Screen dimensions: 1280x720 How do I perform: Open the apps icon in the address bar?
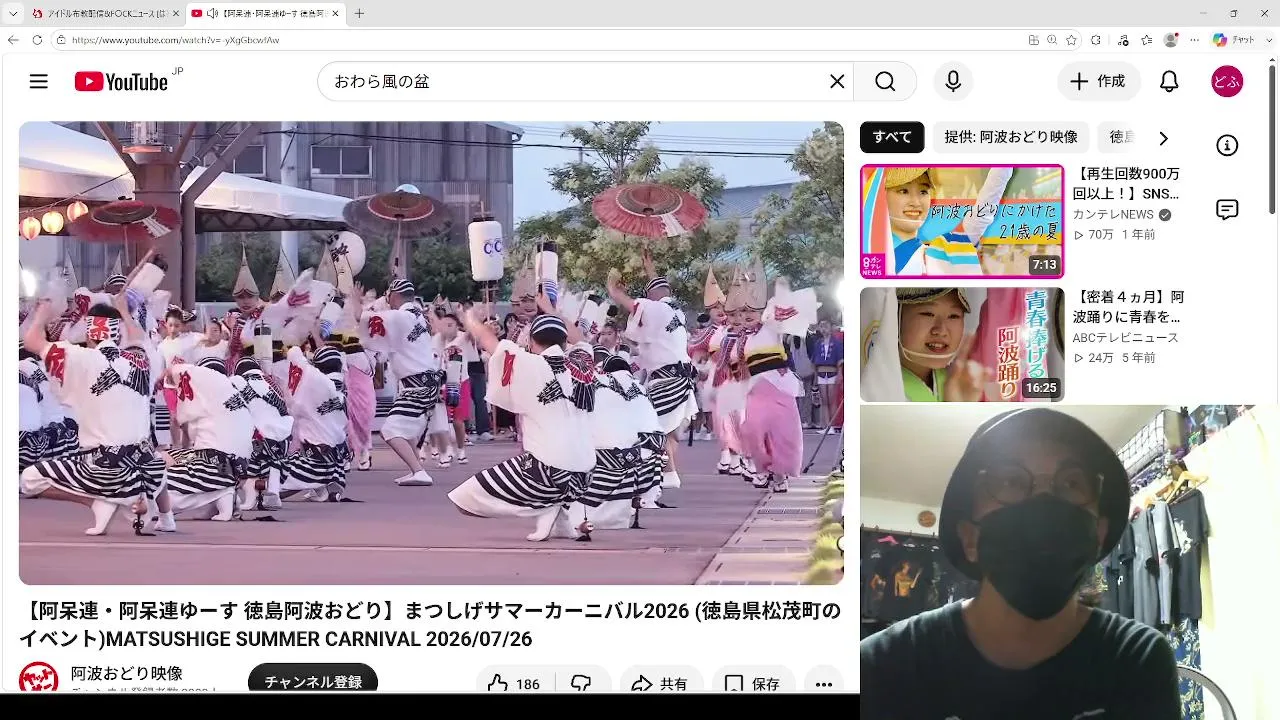[1033, 40]
